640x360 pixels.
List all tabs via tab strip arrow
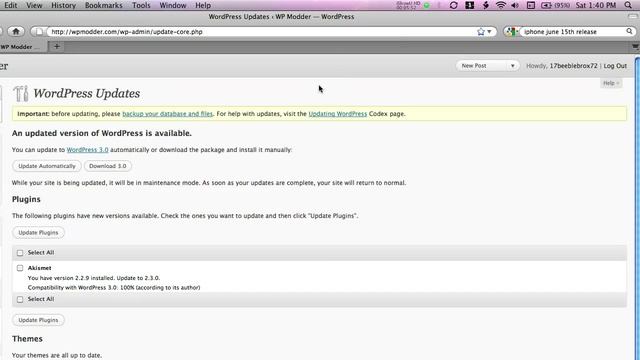tap(636, 47)
